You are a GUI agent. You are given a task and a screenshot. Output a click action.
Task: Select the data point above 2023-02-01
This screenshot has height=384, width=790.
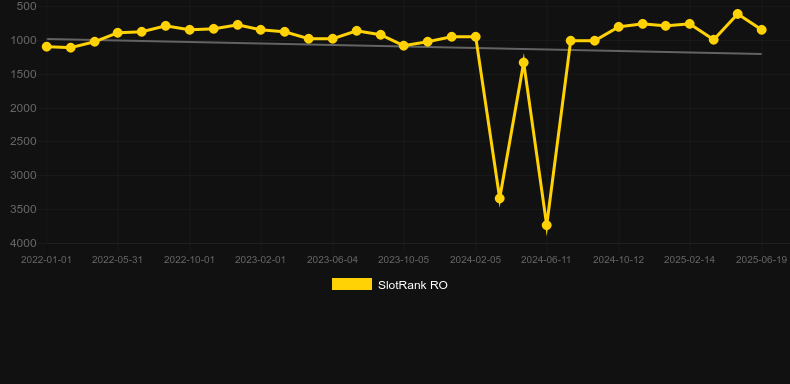(261, 30)
